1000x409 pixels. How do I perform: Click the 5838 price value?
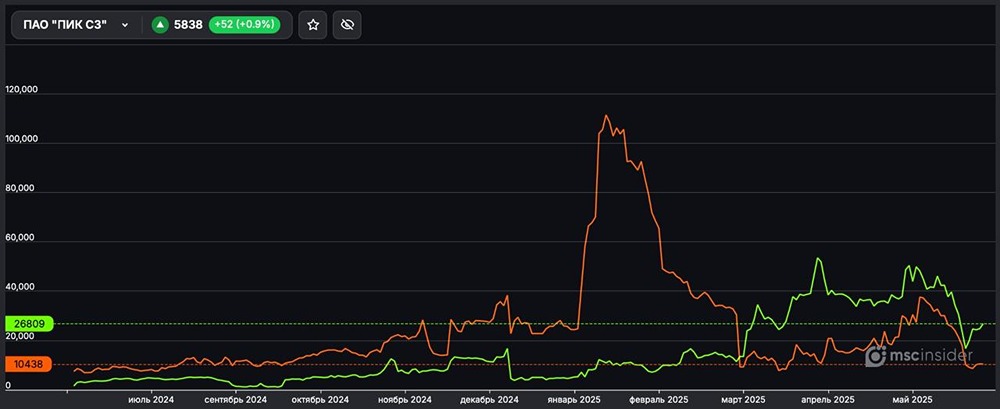click(188, 25)
